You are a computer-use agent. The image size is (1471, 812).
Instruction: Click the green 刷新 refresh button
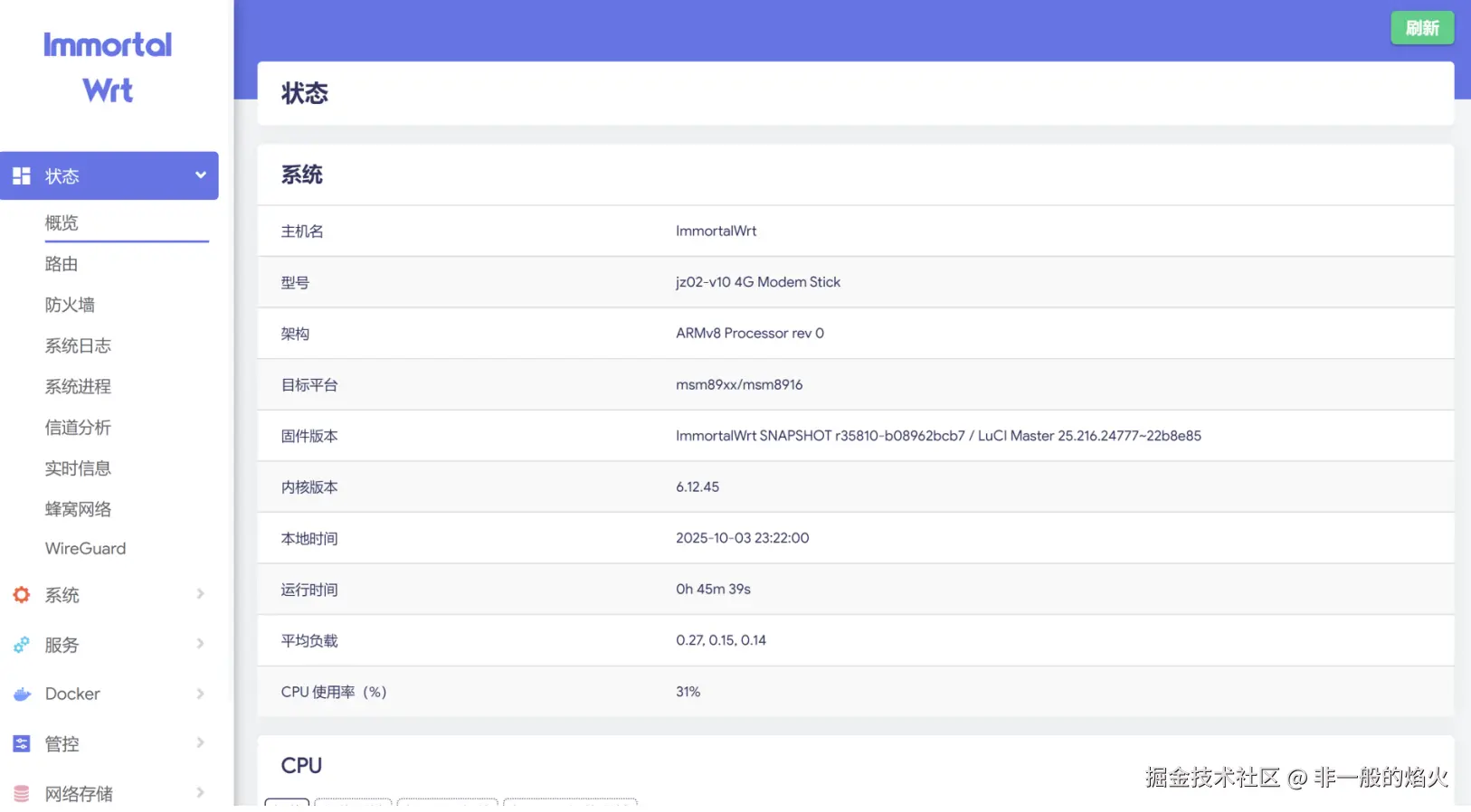click(1422, 28)
